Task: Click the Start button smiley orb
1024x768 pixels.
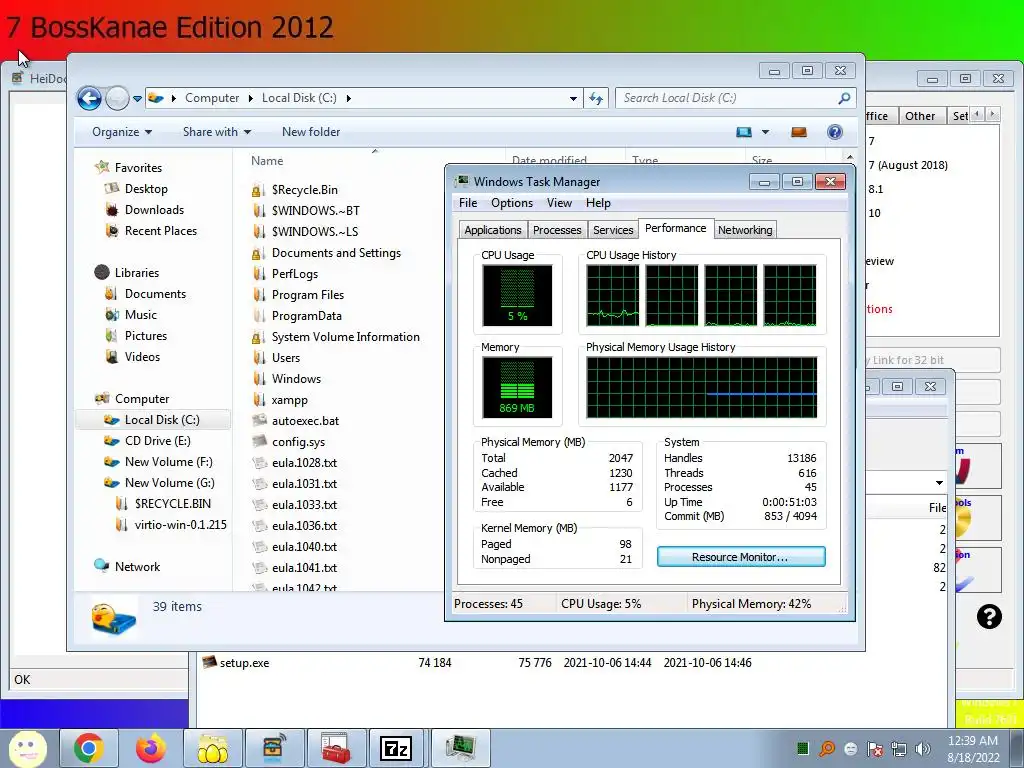Action: [x=27, y=748]
